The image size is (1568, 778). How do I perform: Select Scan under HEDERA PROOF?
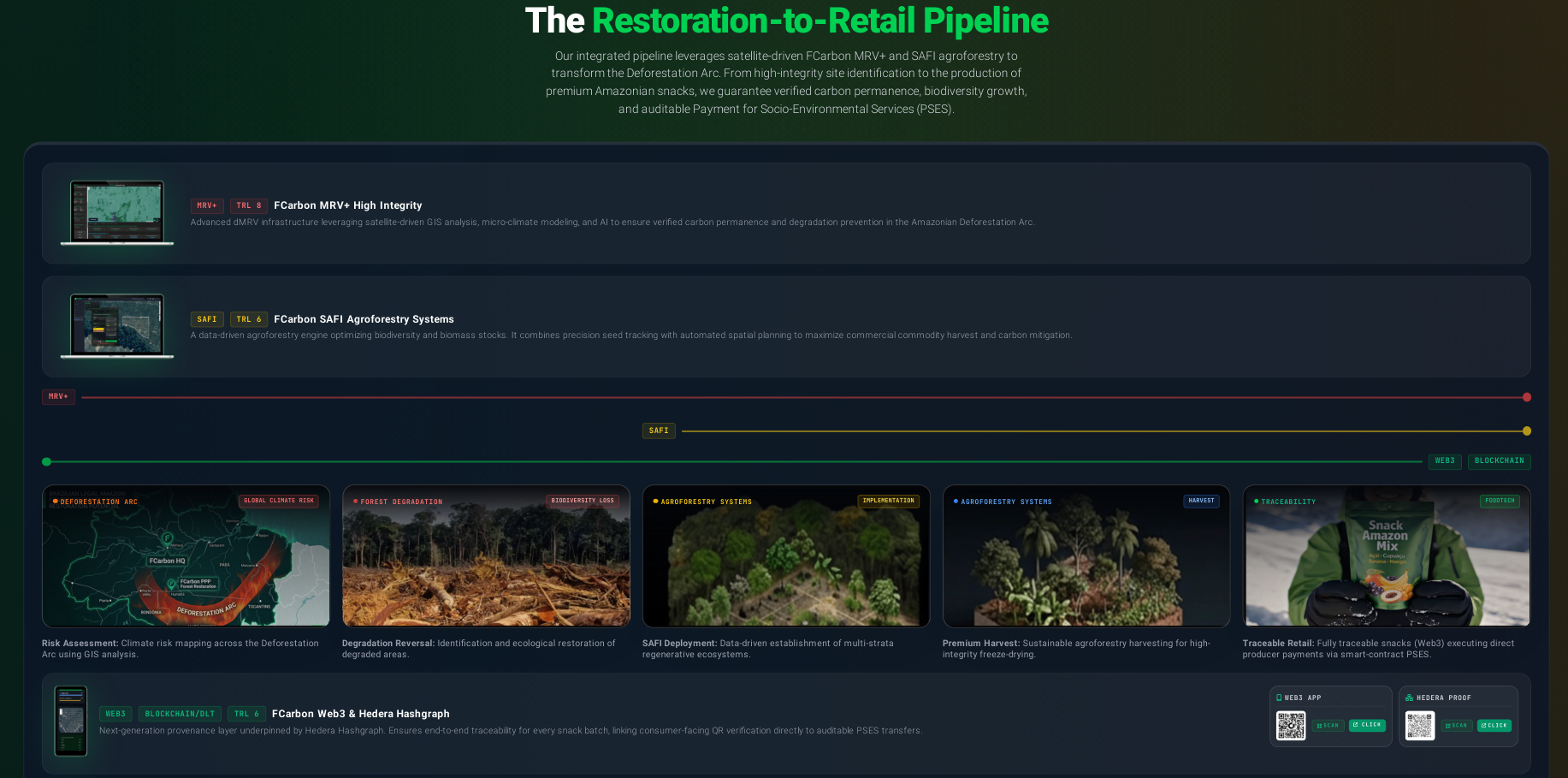[x=1457, y=725]
